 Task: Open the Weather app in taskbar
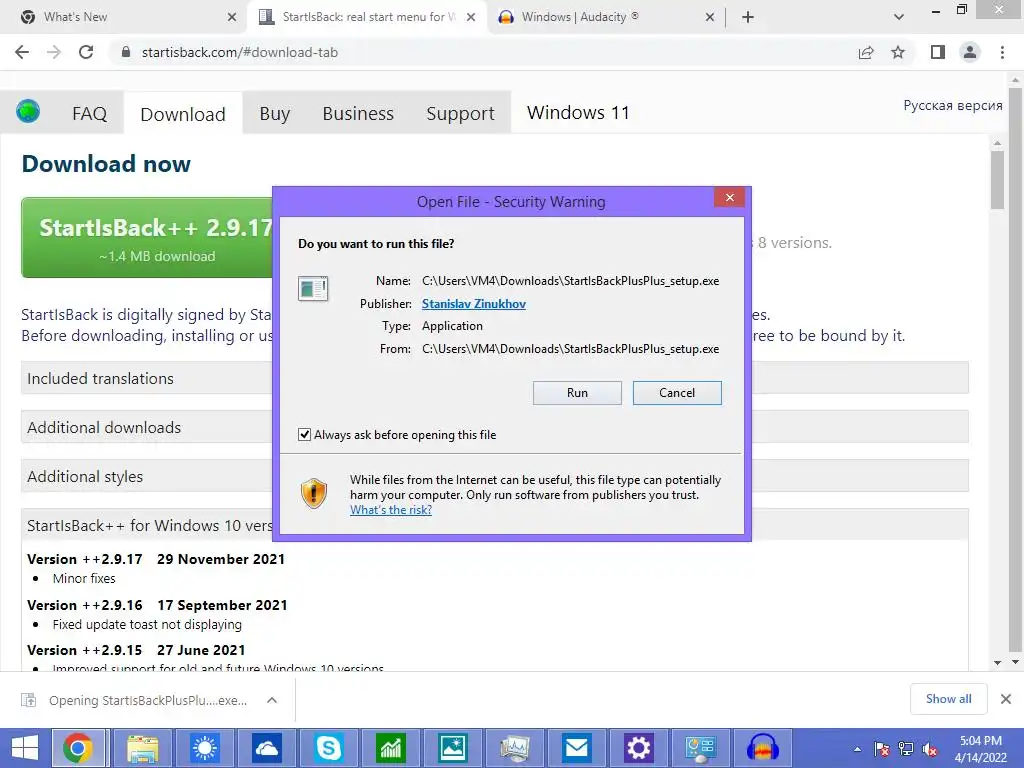point(204,748)
